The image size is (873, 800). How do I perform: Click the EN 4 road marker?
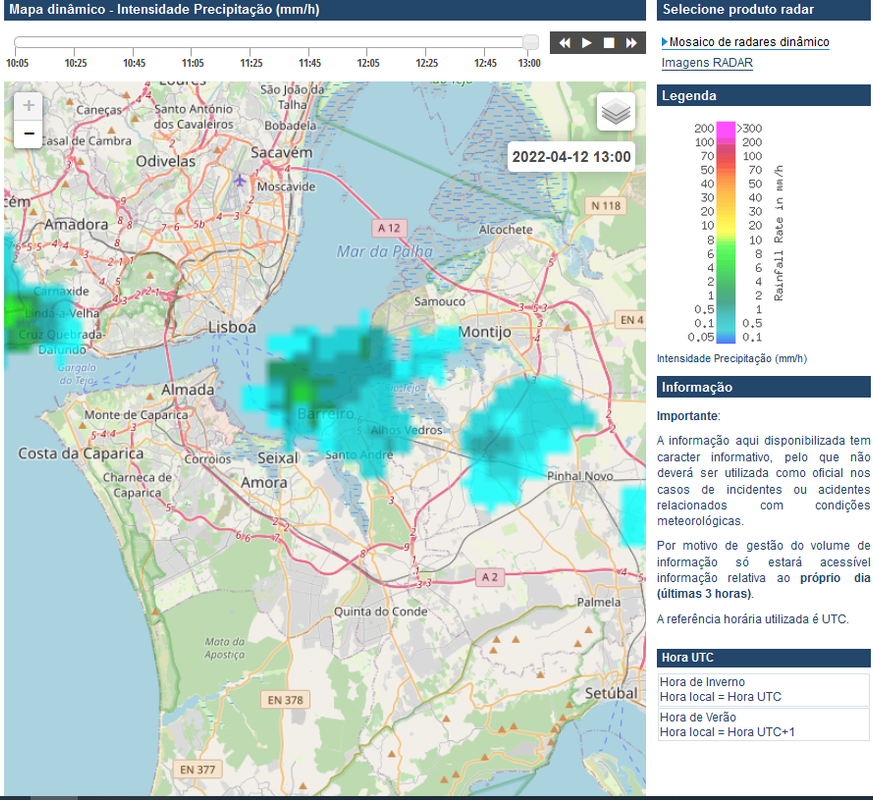click(x=631, y=320)
